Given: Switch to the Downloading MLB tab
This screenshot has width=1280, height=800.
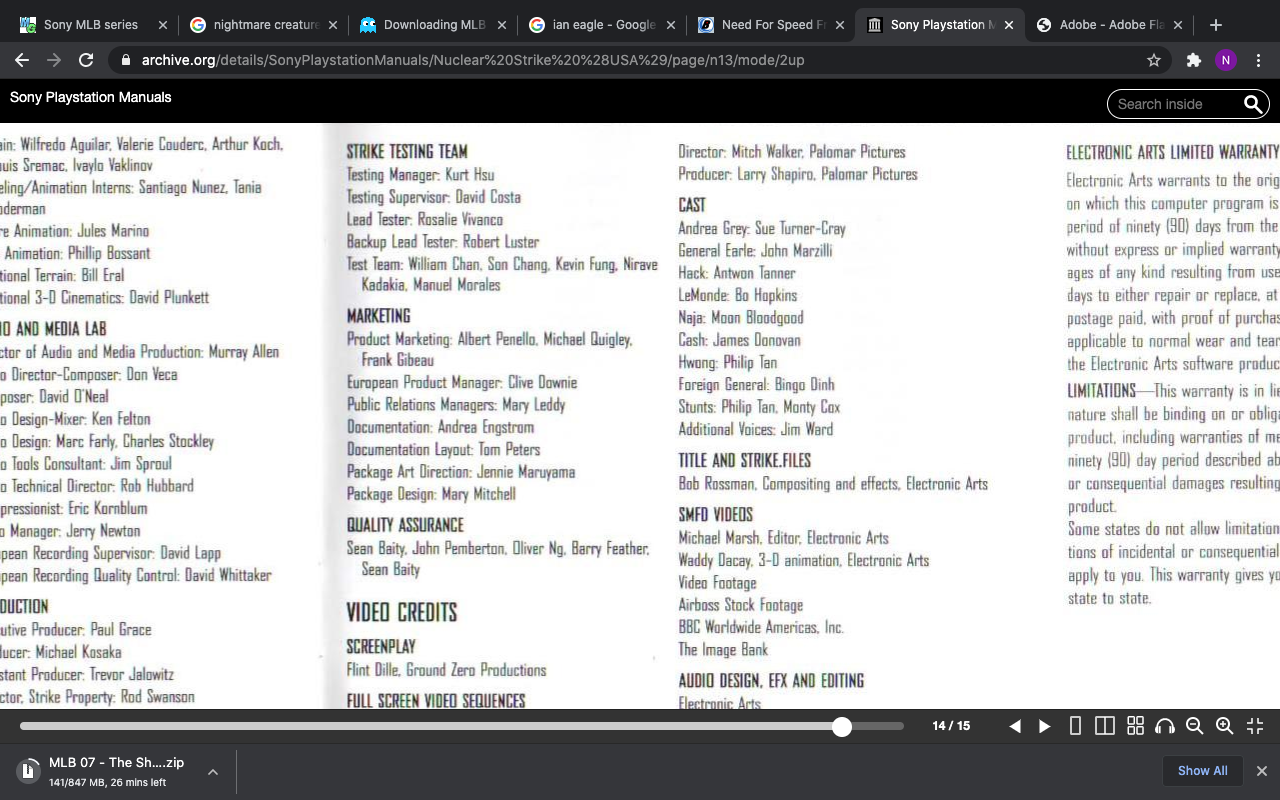Looking at the screenshot, I should [x=434, y=25].
